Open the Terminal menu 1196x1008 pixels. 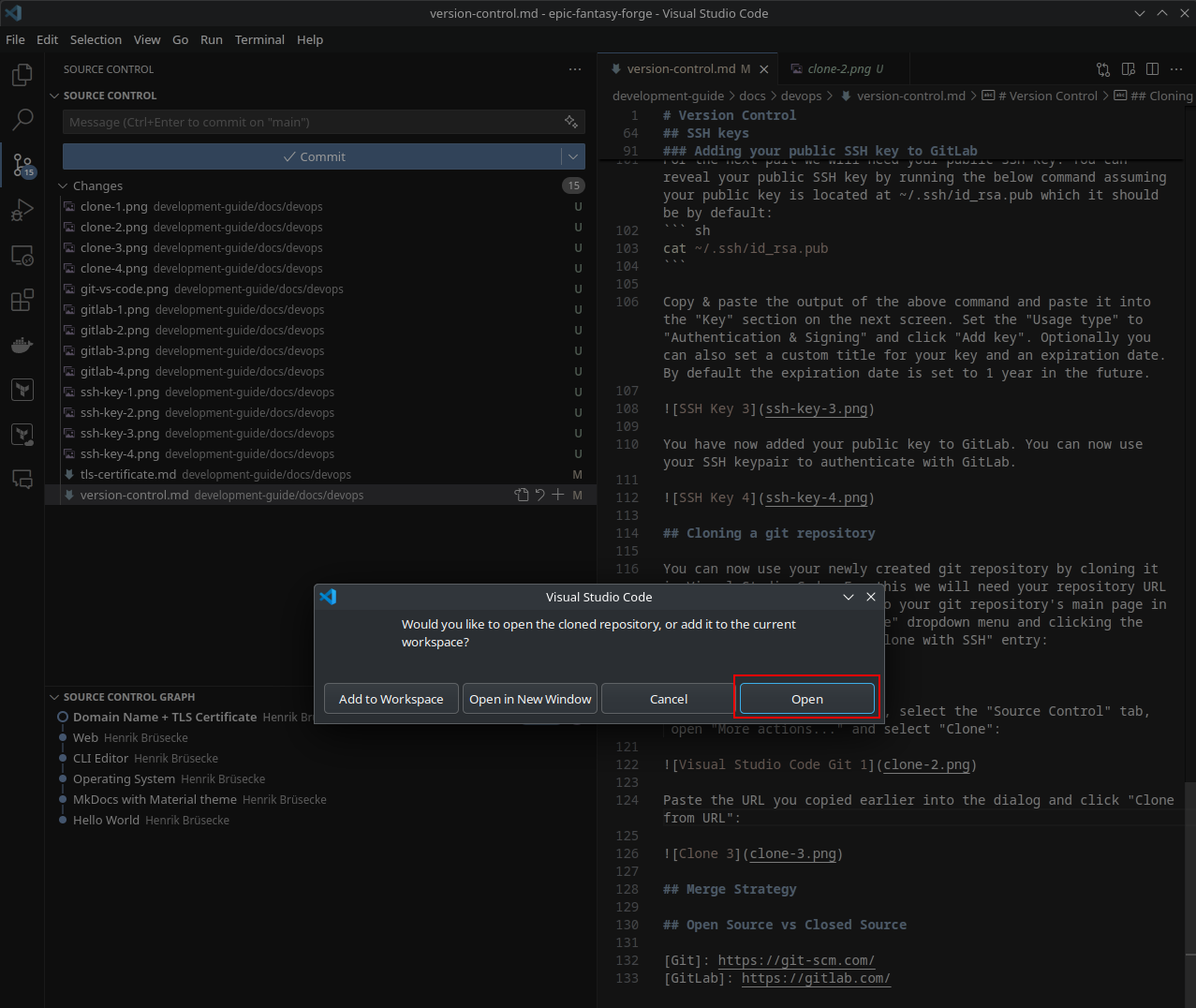point(259,39)
